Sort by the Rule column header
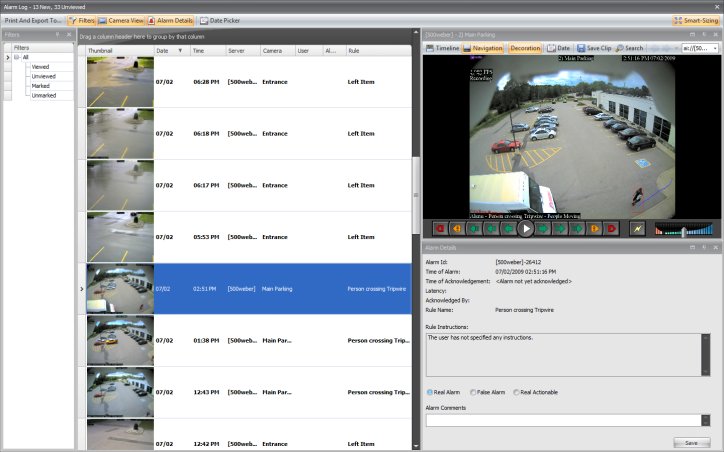 click(x=379, y=51)
